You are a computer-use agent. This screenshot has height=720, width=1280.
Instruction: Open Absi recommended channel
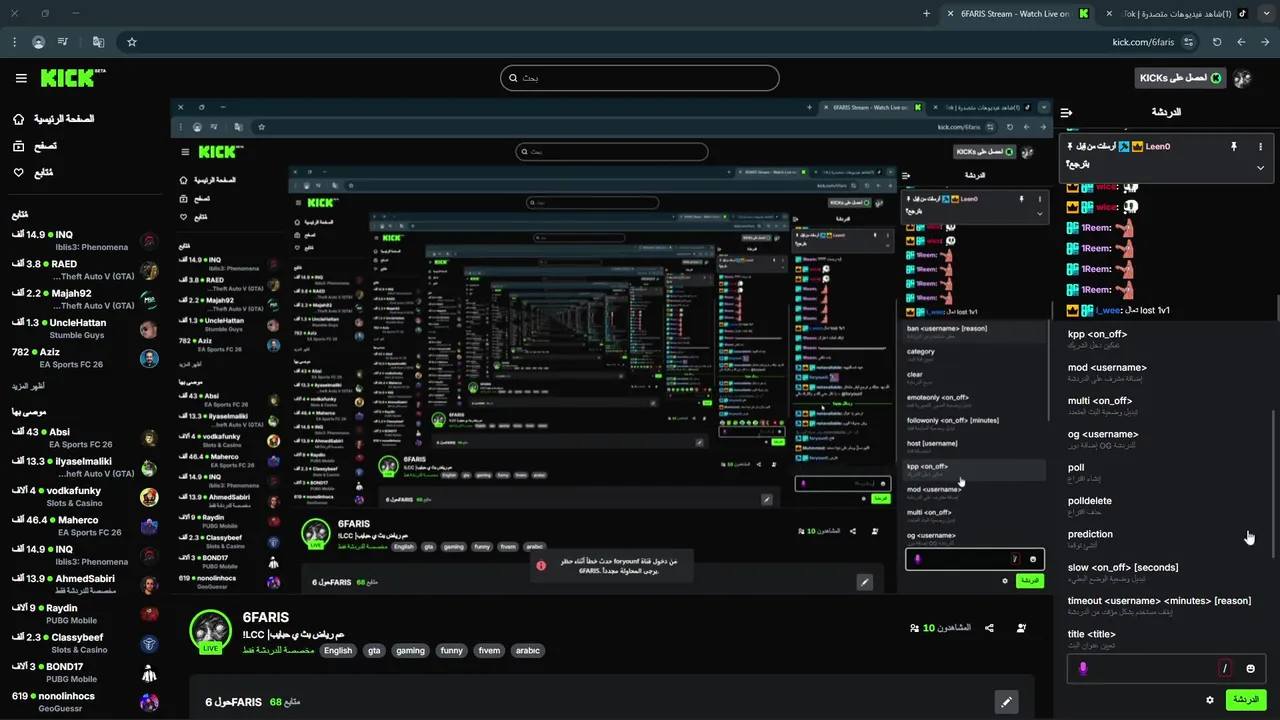click(x=85, y=438)
